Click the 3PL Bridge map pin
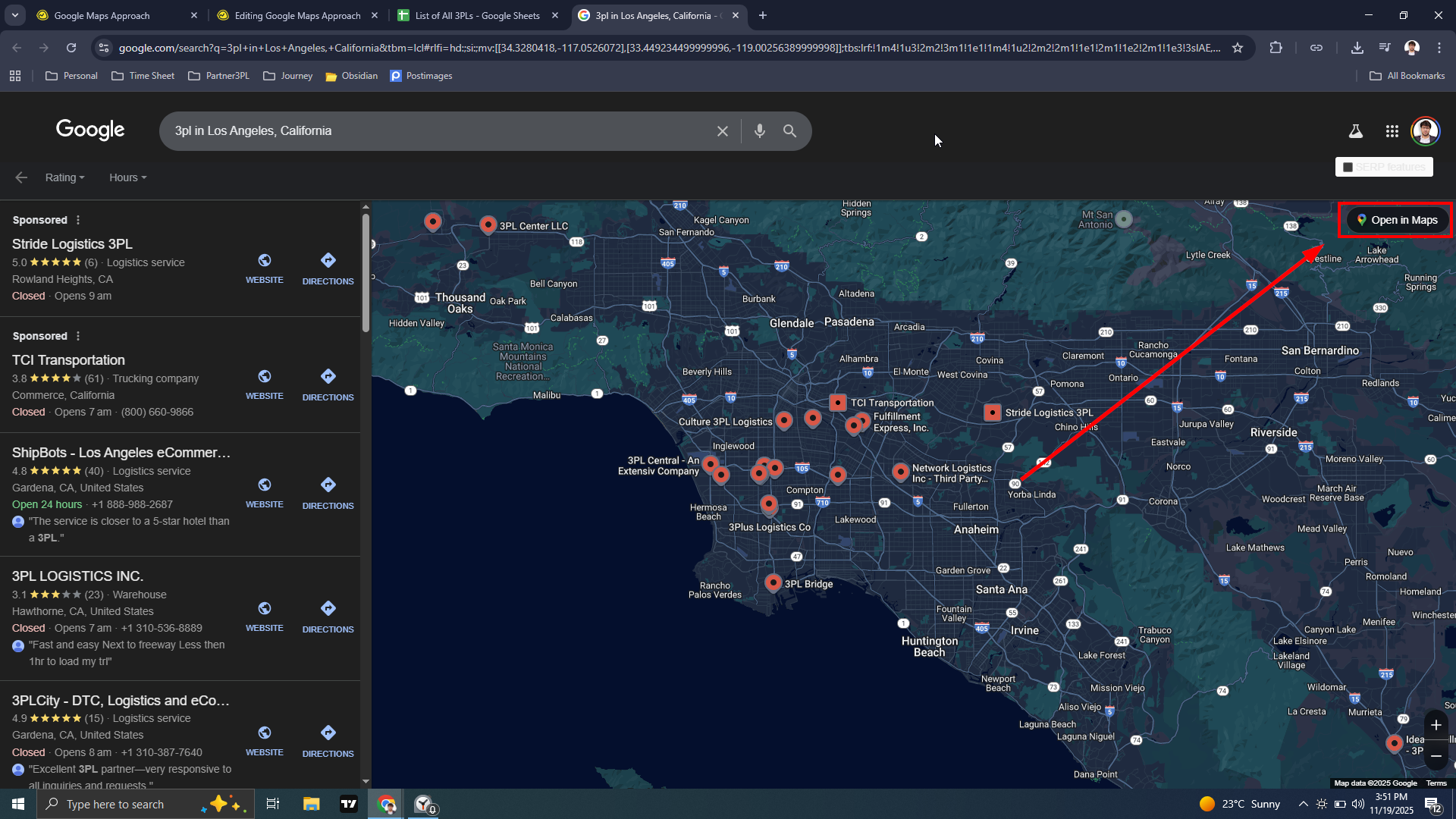 773,582
